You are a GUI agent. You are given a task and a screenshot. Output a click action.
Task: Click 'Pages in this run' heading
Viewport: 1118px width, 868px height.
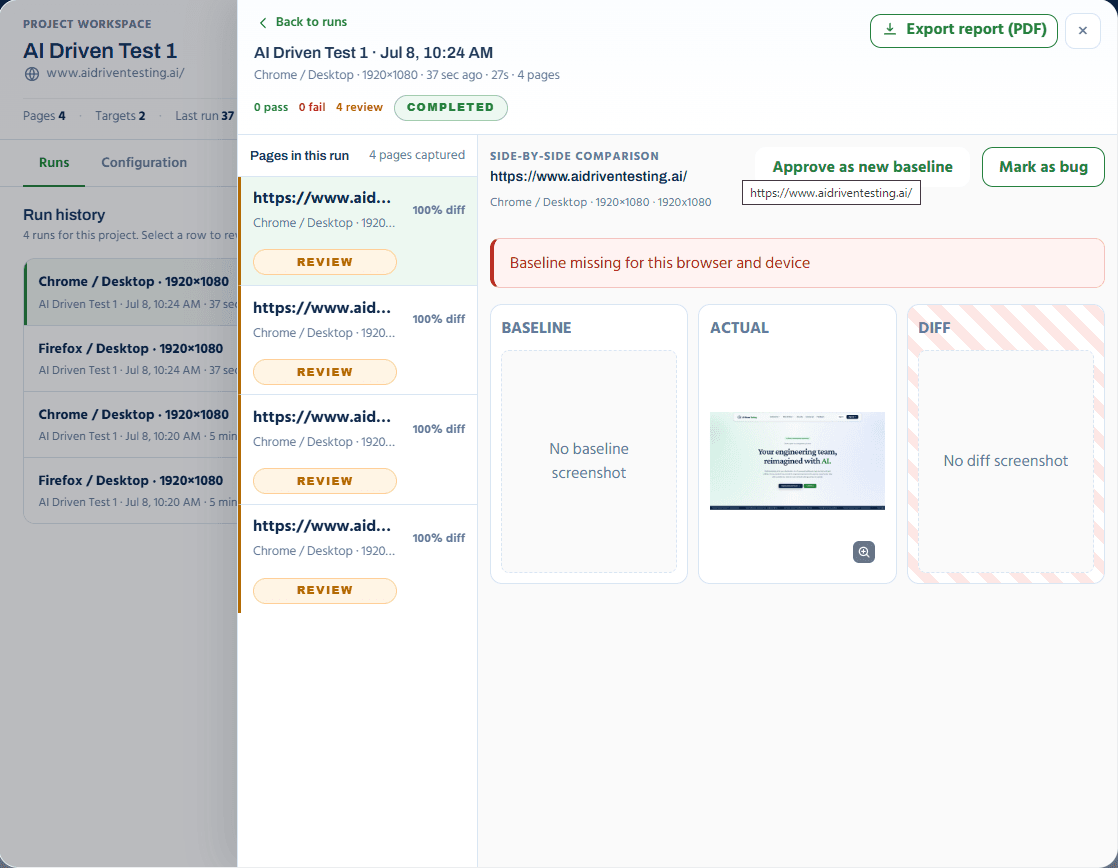(x=299, y=155)
